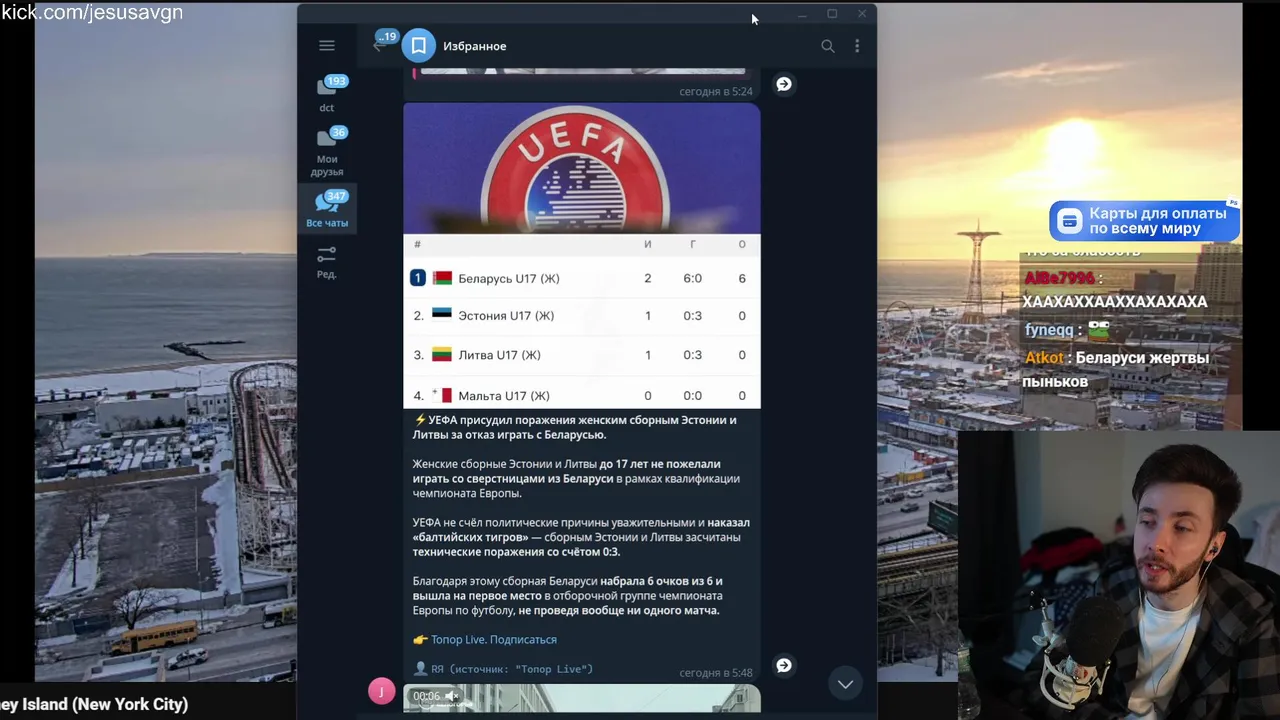Click the J sender avatar
This screenshot has width=1280, height=720.
pyautogui.click(x=381, y=691)
